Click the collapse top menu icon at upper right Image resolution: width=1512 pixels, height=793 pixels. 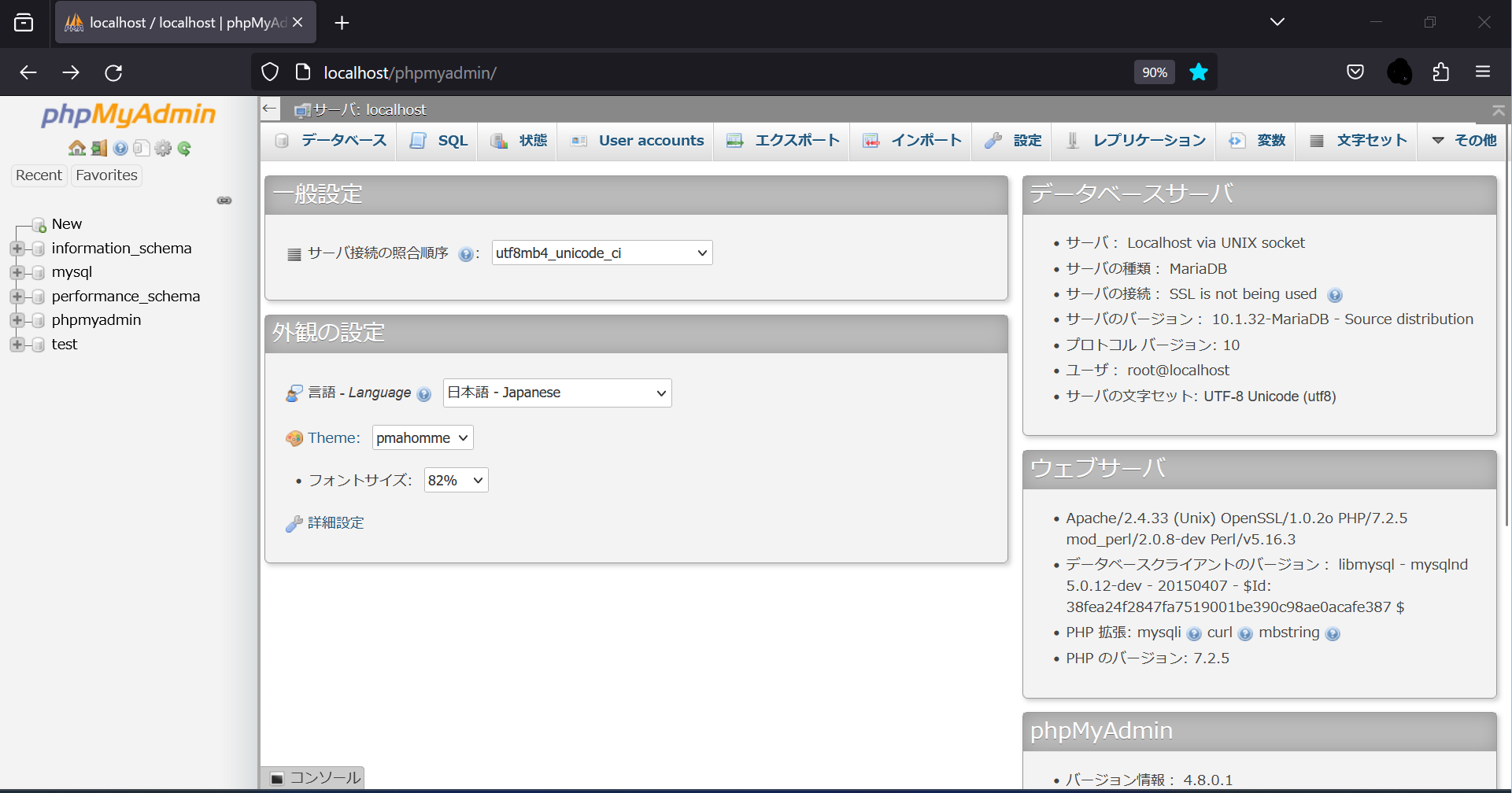tap(1499, 111)
